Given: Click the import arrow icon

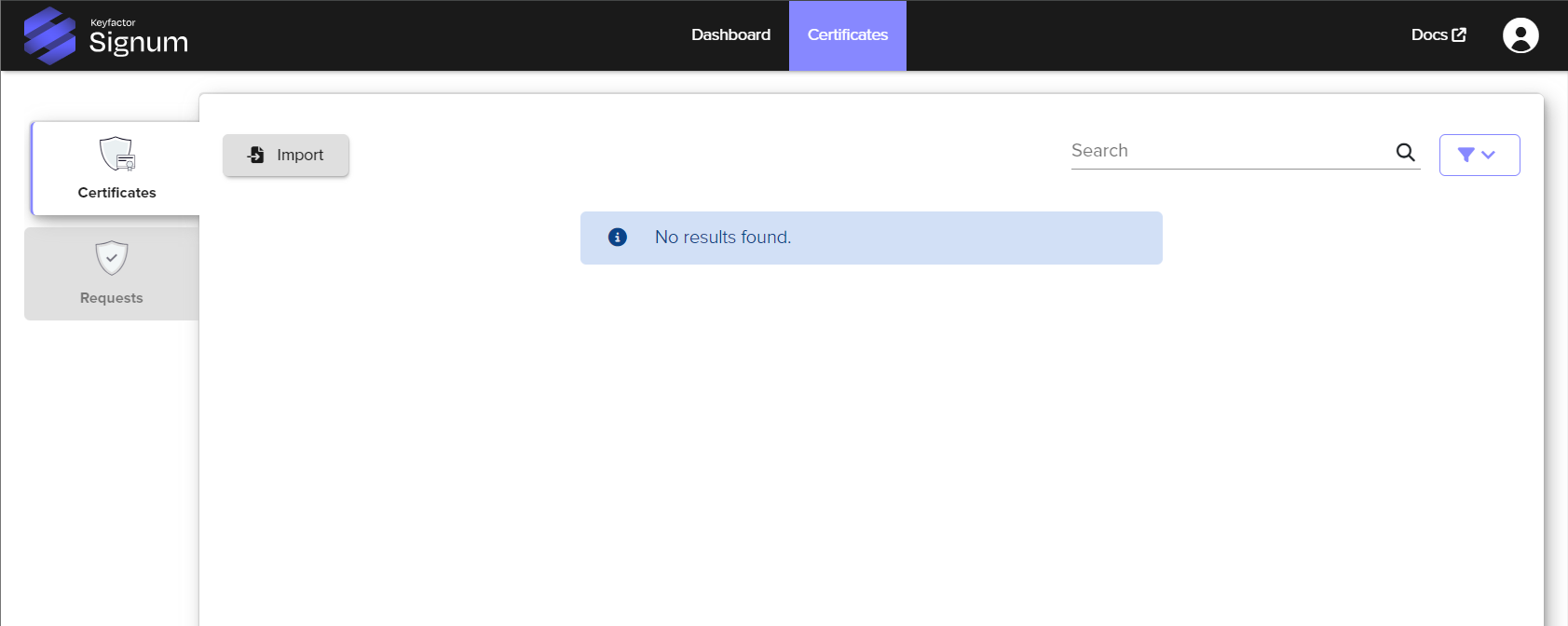Looking at the screenshot, I should [x=256, y=155].
